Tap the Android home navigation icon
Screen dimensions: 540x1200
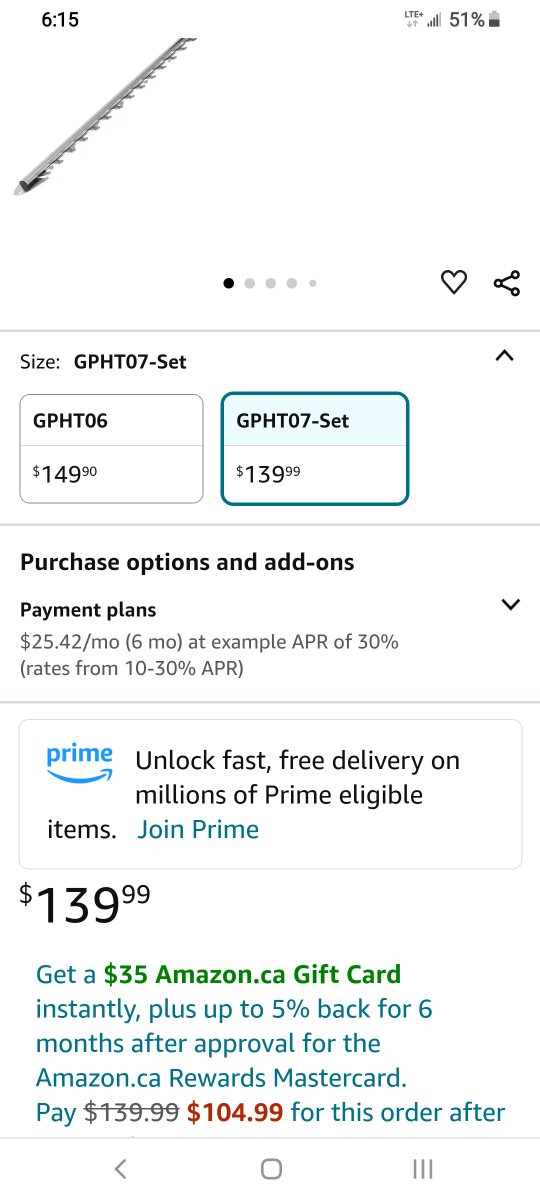(x=270, y=1168)
